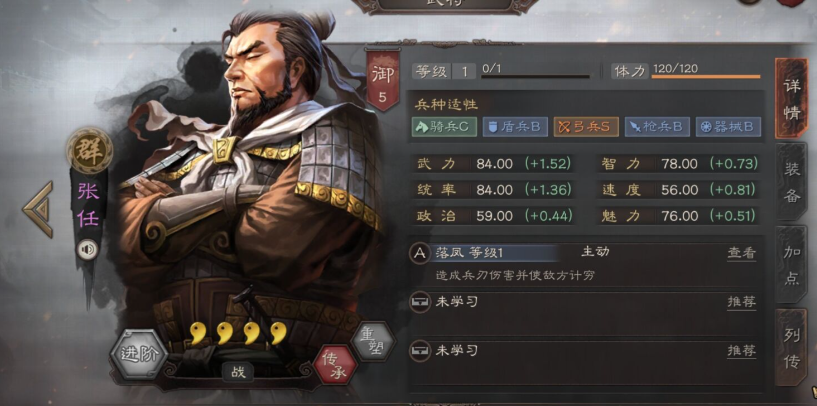The height and width of the screenshot is (406, 817).
Task: Tap the 群 faction emblem
Action: [x=90, y=151]
